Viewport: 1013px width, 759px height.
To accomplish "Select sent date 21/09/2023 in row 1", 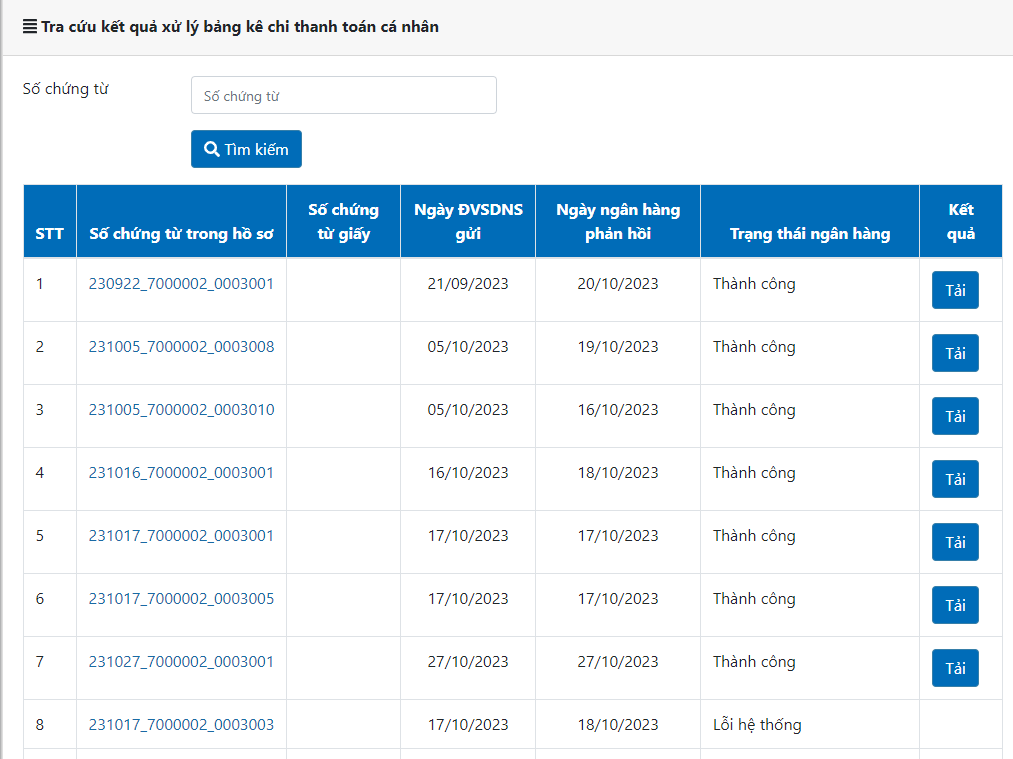I will pyautogui.click(x=468, y=284).
